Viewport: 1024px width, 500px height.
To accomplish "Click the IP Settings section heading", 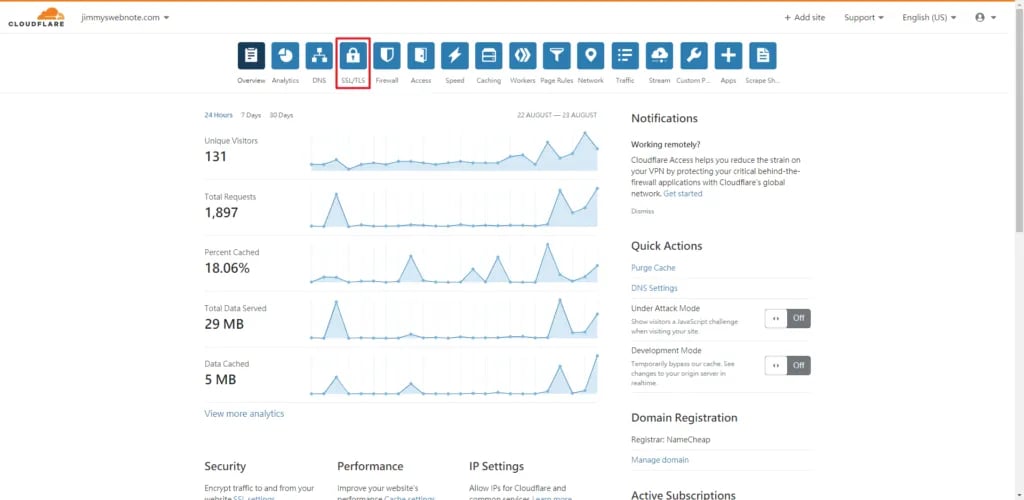I will coord(496,466).
